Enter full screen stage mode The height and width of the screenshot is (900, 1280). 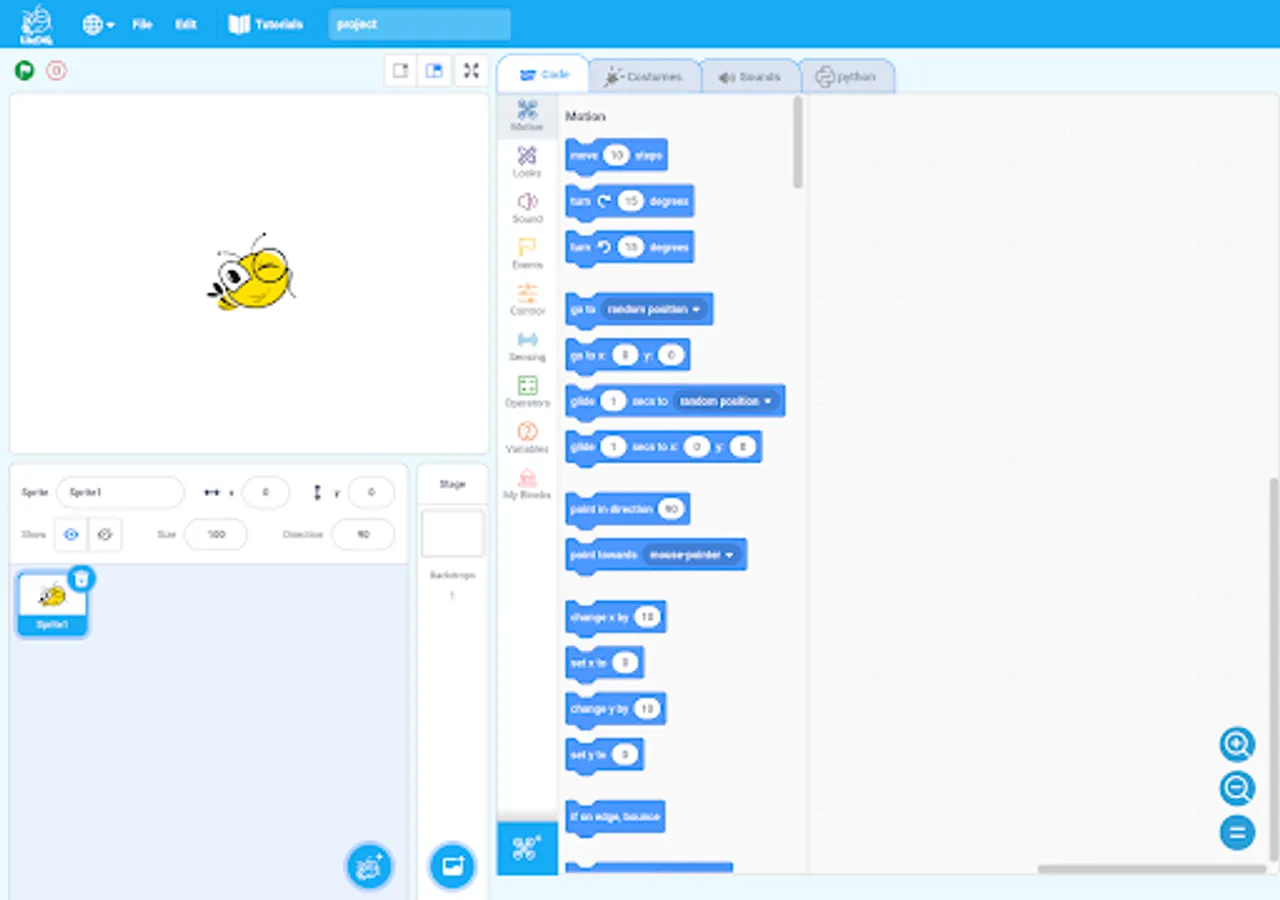[472, 71]
